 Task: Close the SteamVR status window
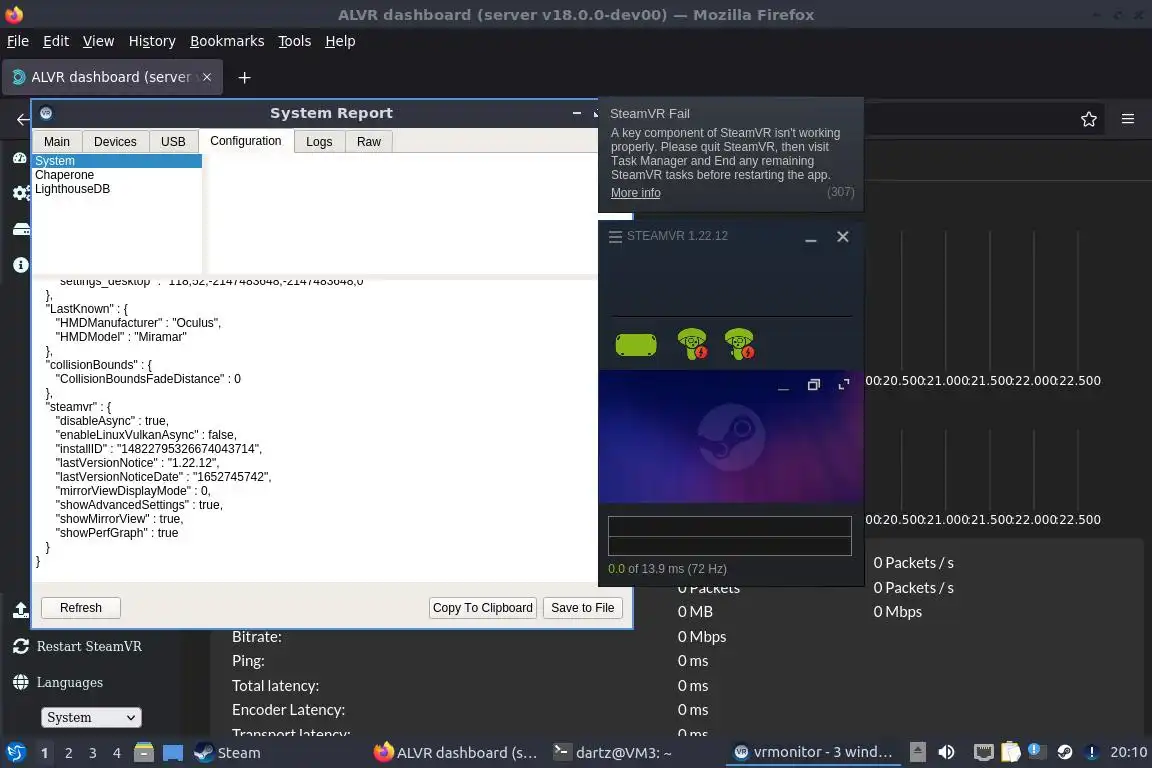click(x=843, y=237)
